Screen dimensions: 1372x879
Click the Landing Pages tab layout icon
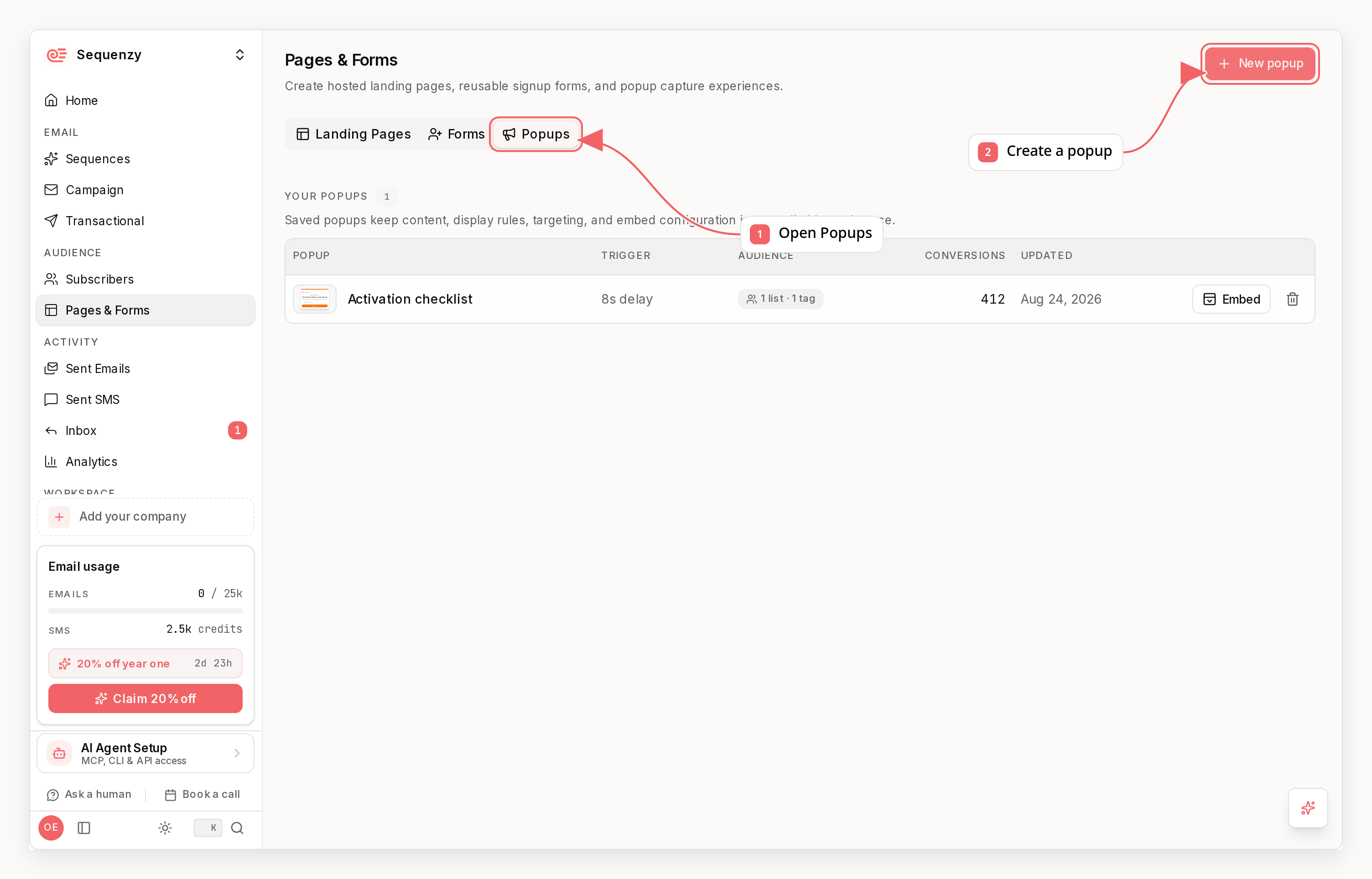pyautogui.click(x=302, y=134)
